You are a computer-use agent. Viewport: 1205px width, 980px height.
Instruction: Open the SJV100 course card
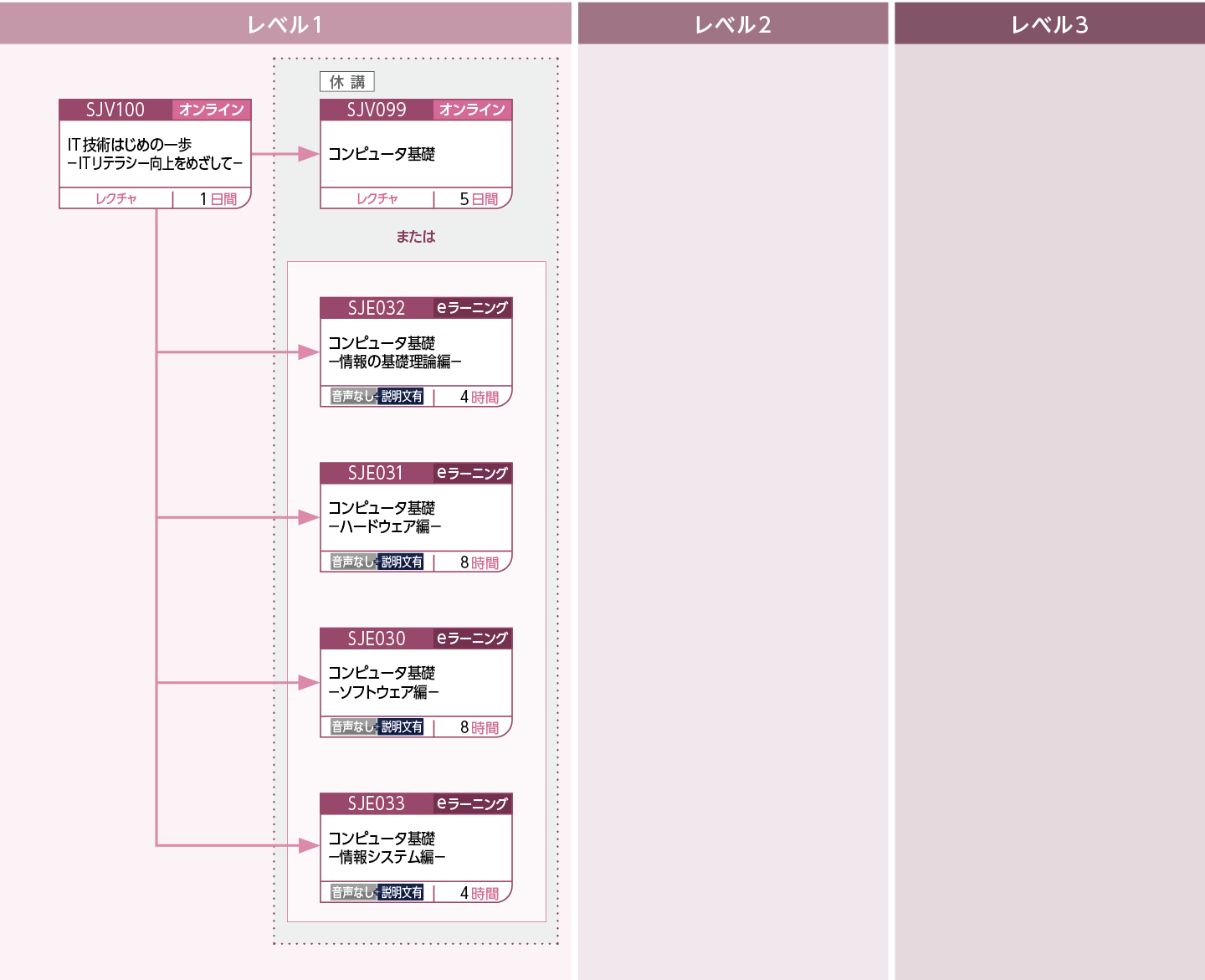[155, 154]
